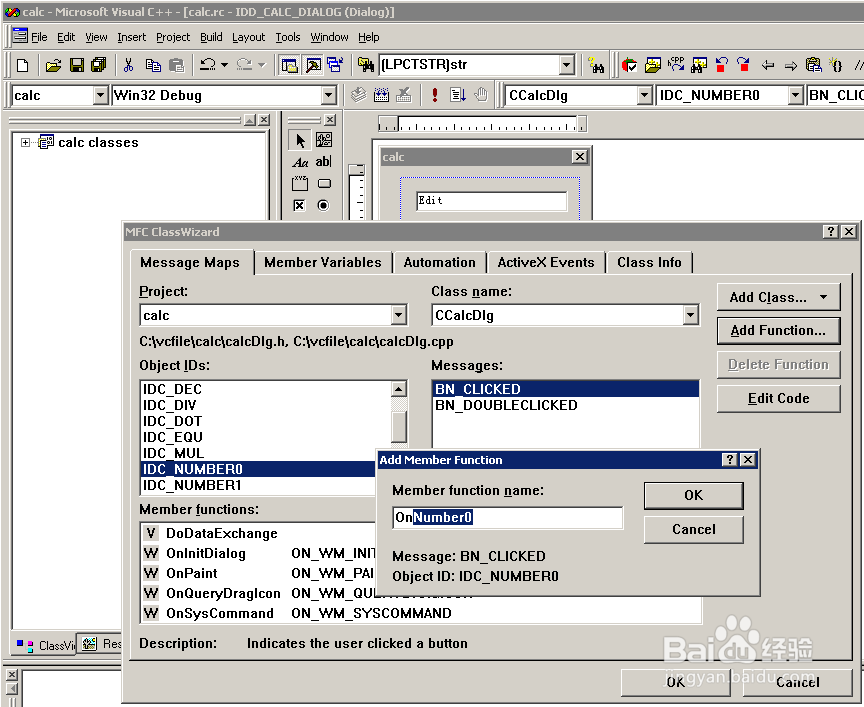Click Cancel in Add Member Function dialog

coord(694,530)
